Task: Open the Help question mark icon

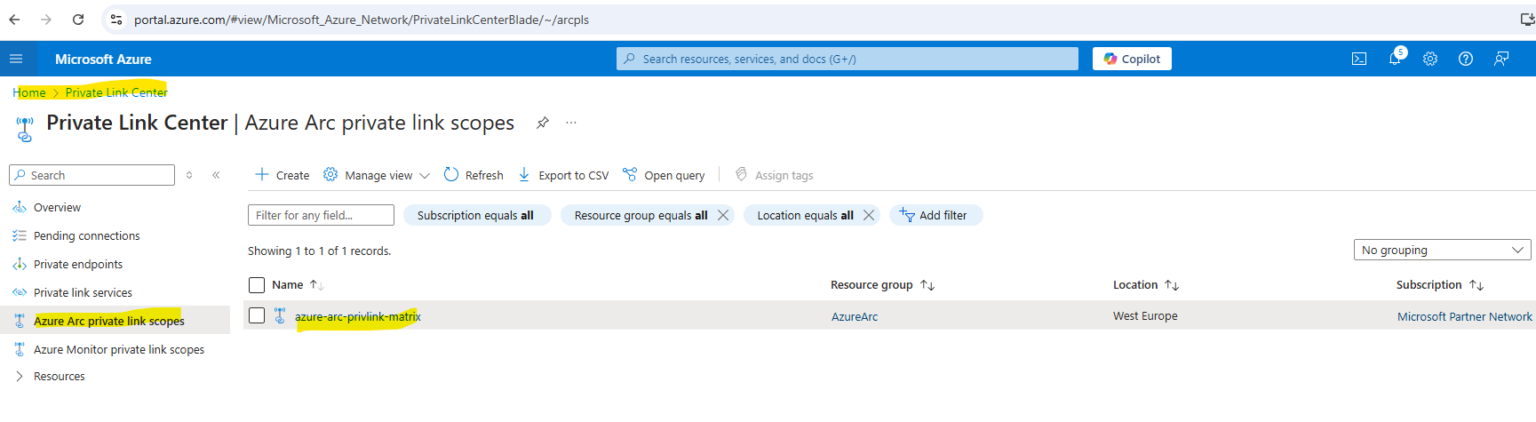Action: [x=1465, y=59]
